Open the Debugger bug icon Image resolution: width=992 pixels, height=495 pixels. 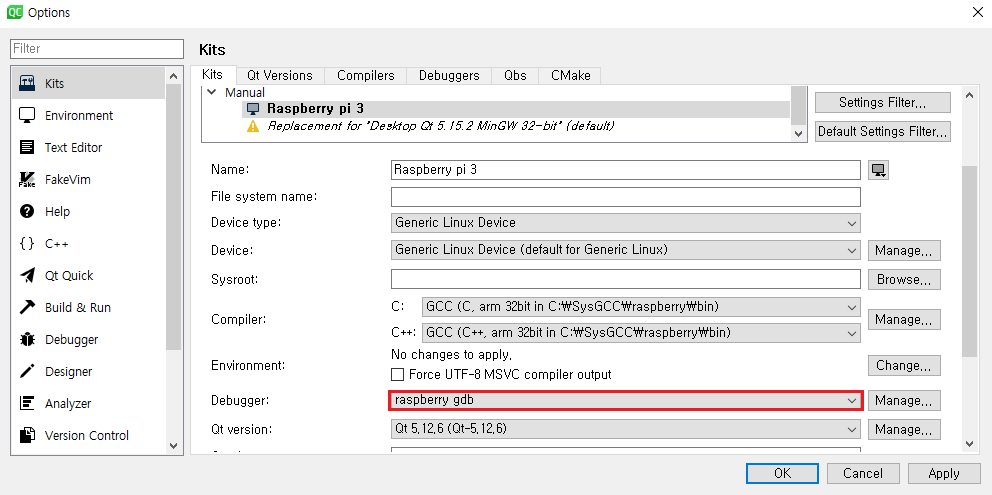point(27,339)
